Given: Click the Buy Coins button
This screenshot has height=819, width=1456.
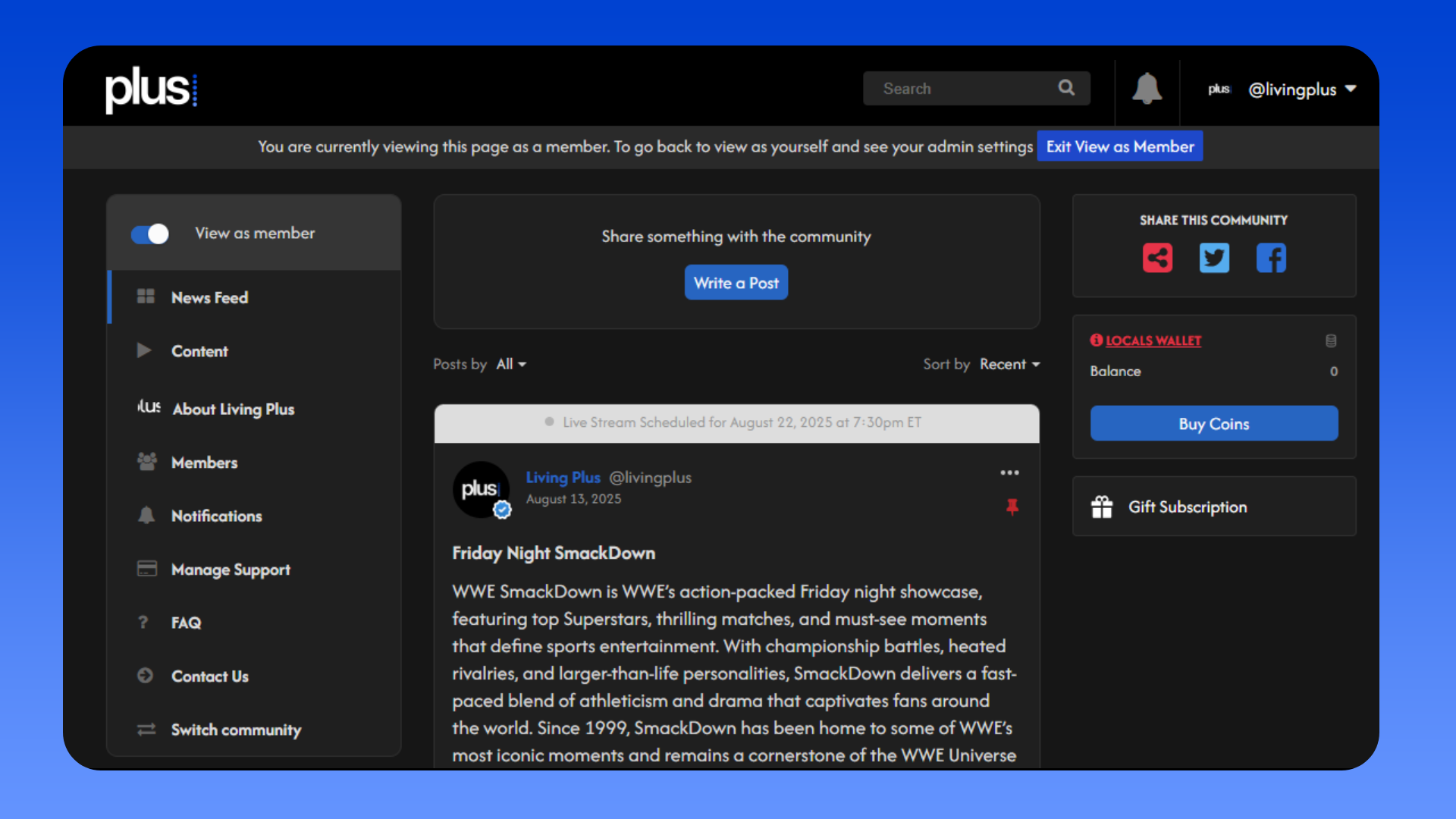Looking at the screenshot, I should point(1214,424).
